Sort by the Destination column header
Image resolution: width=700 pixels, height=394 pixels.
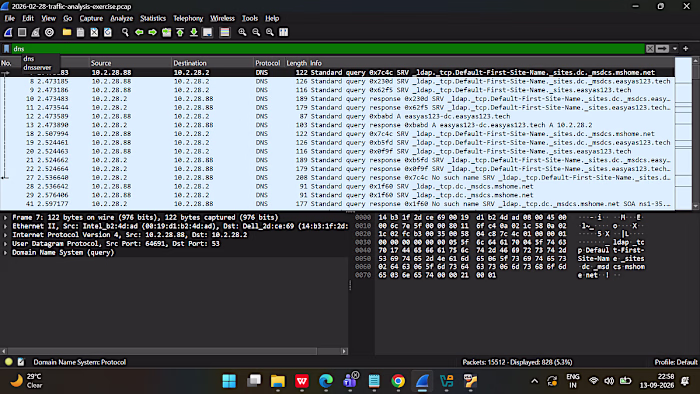[x=212, y=63]
